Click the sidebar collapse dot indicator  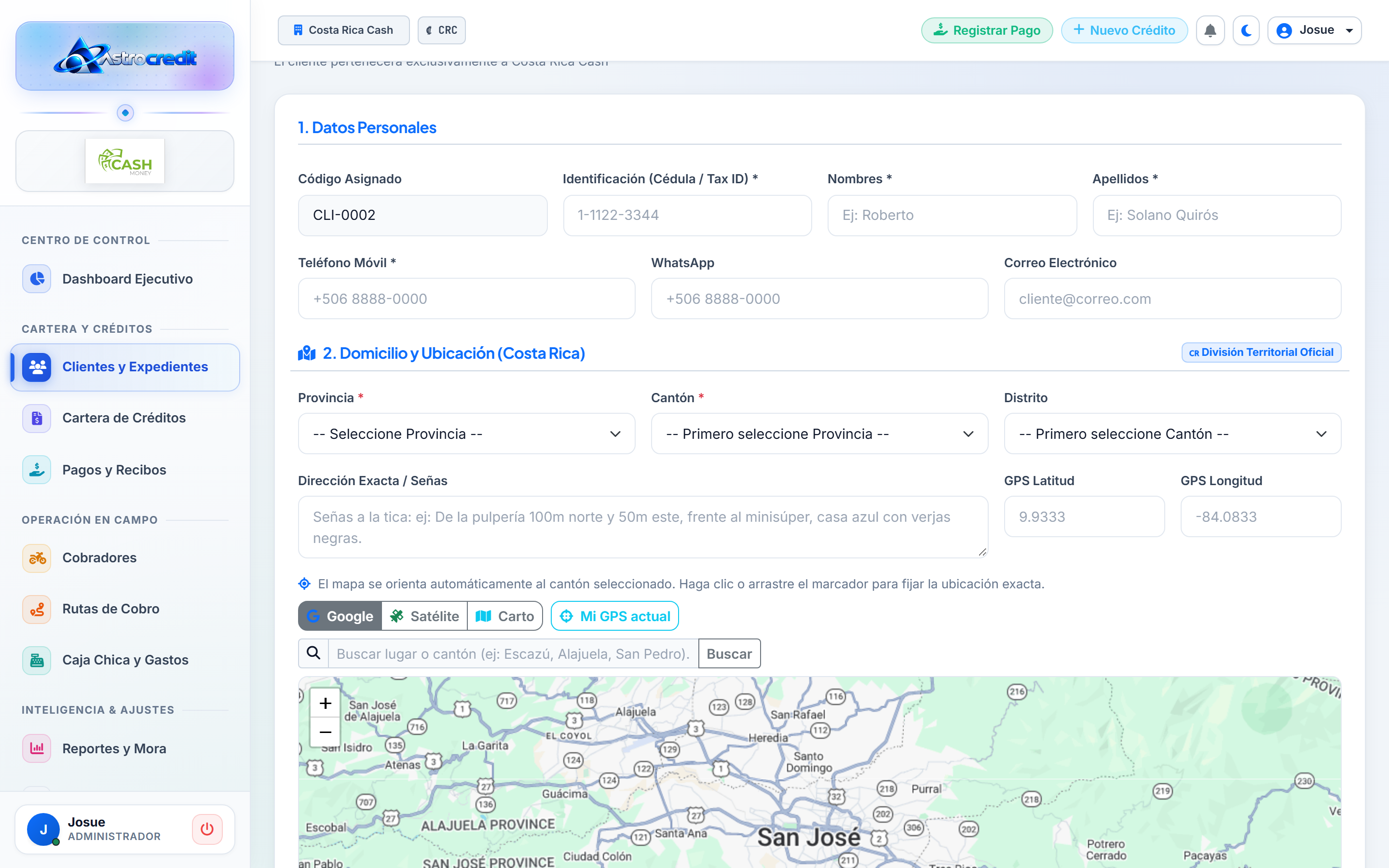coord(125,113)
